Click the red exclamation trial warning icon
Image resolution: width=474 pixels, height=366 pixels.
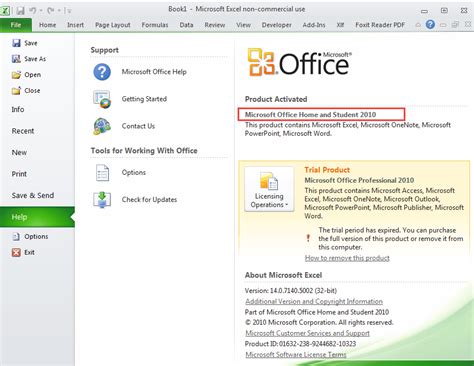point(308,238)
